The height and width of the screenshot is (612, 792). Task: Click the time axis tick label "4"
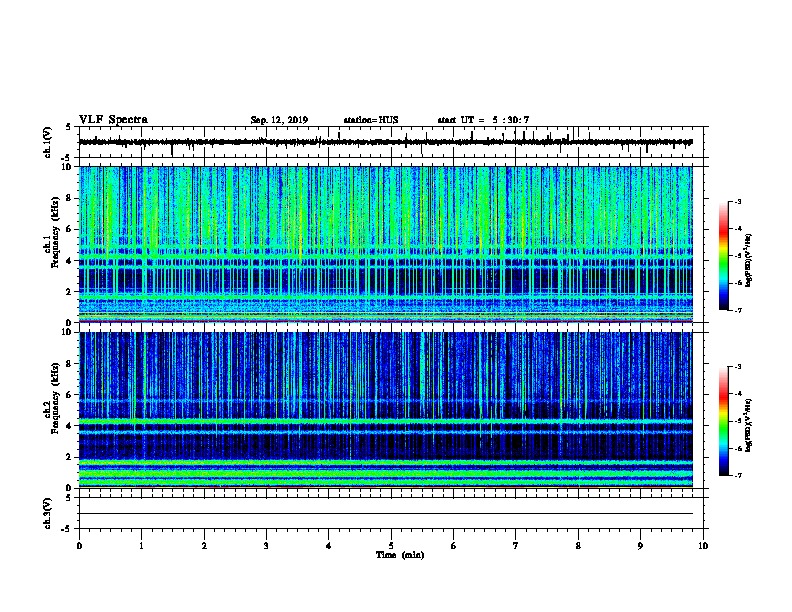coord(329,546)
